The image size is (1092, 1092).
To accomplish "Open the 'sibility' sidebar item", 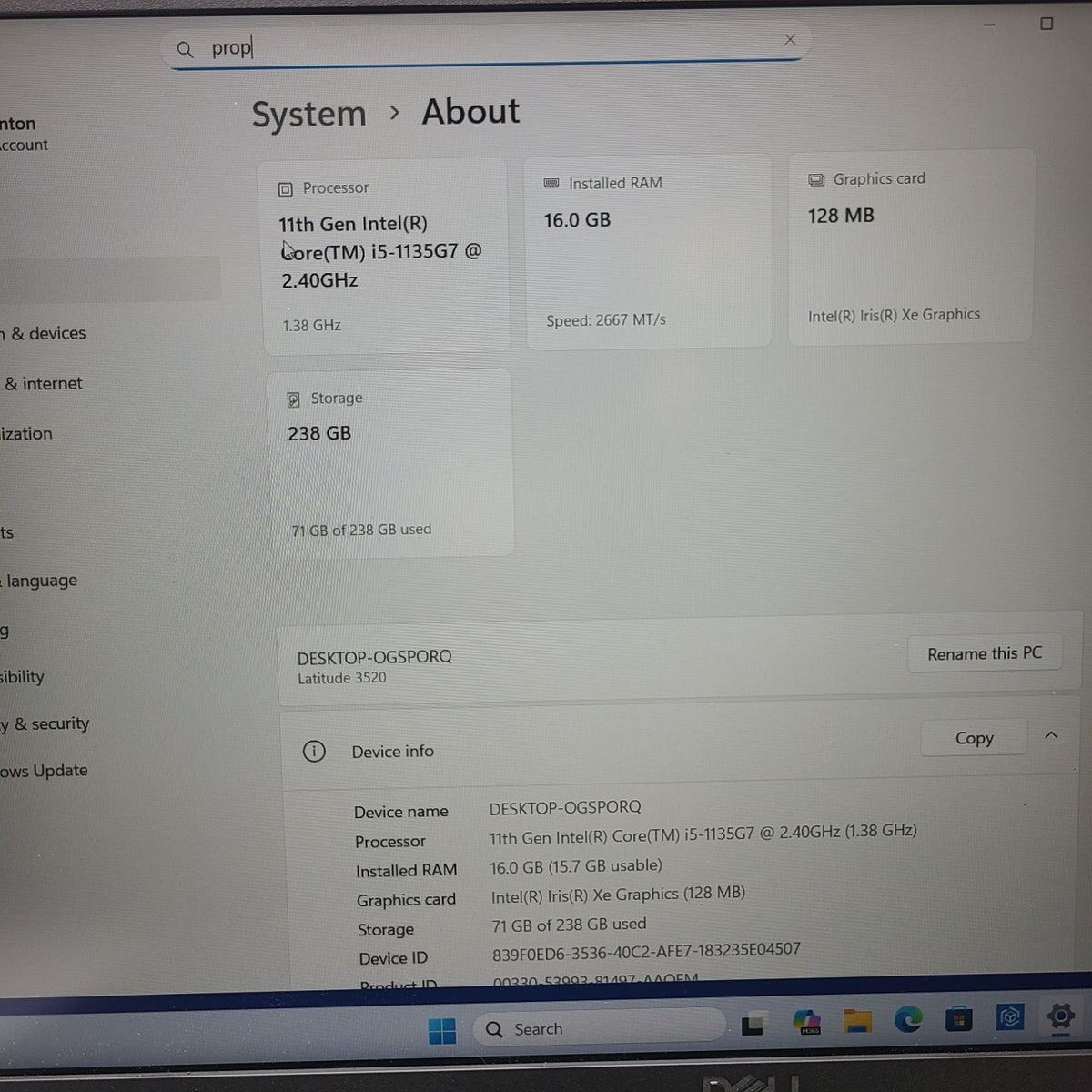I will pyautogui.click(x=22, y=676).
